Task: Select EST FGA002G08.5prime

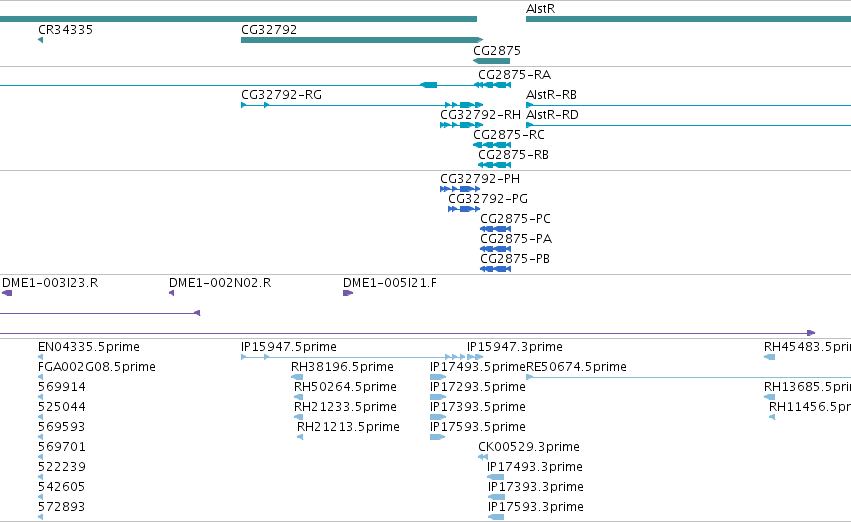Action: [x=97, y=367]
